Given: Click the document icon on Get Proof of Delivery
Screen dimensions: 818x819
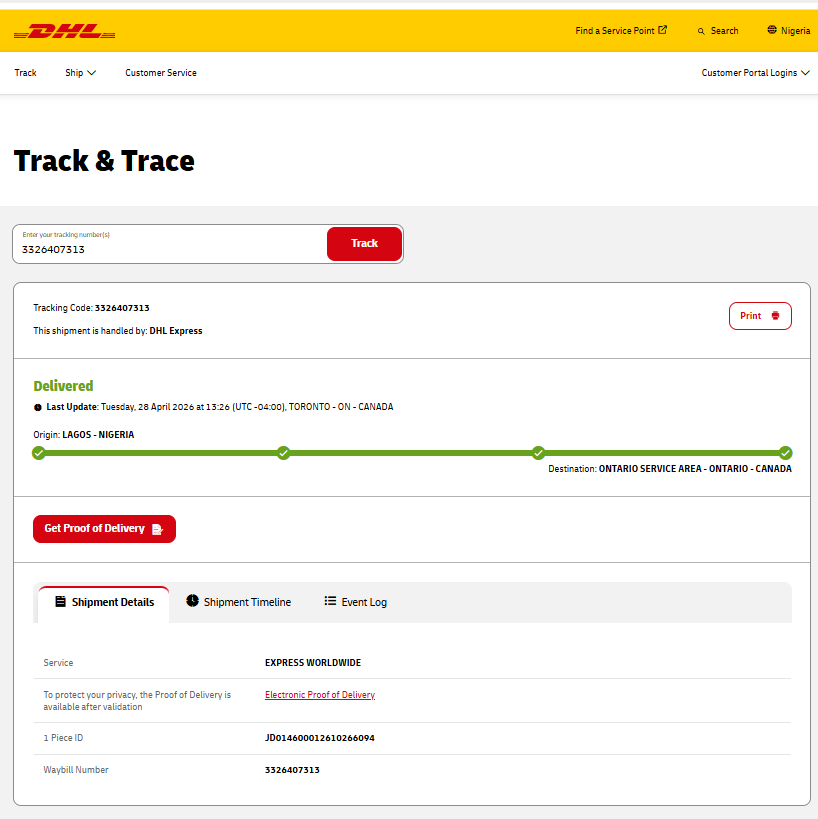Looking at the screenshot, I should [157, 529].
